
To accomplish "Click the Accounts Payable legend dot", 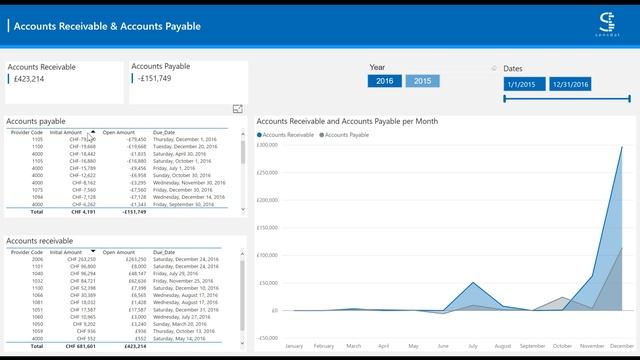I will click(322, 135).
